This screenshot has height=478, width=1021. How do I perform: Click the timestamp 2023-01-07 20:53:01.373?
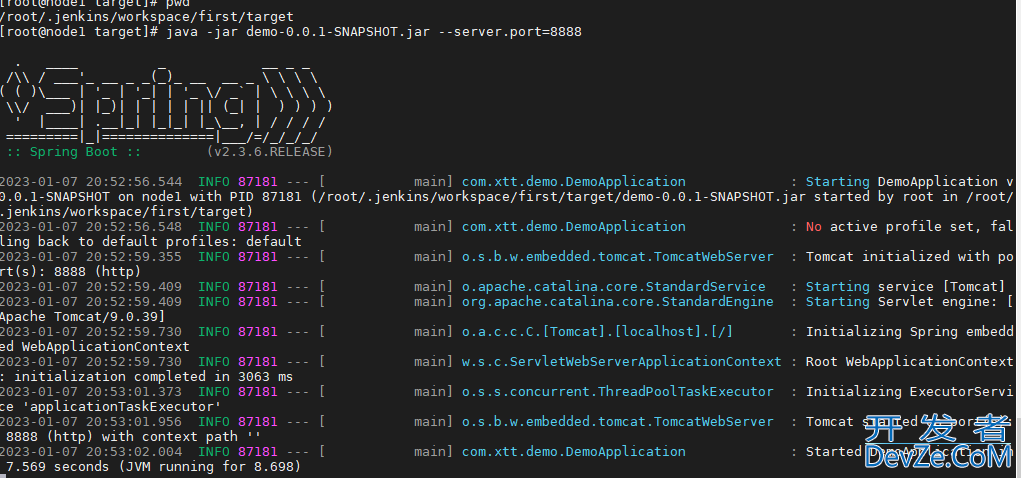click(91, 391)
